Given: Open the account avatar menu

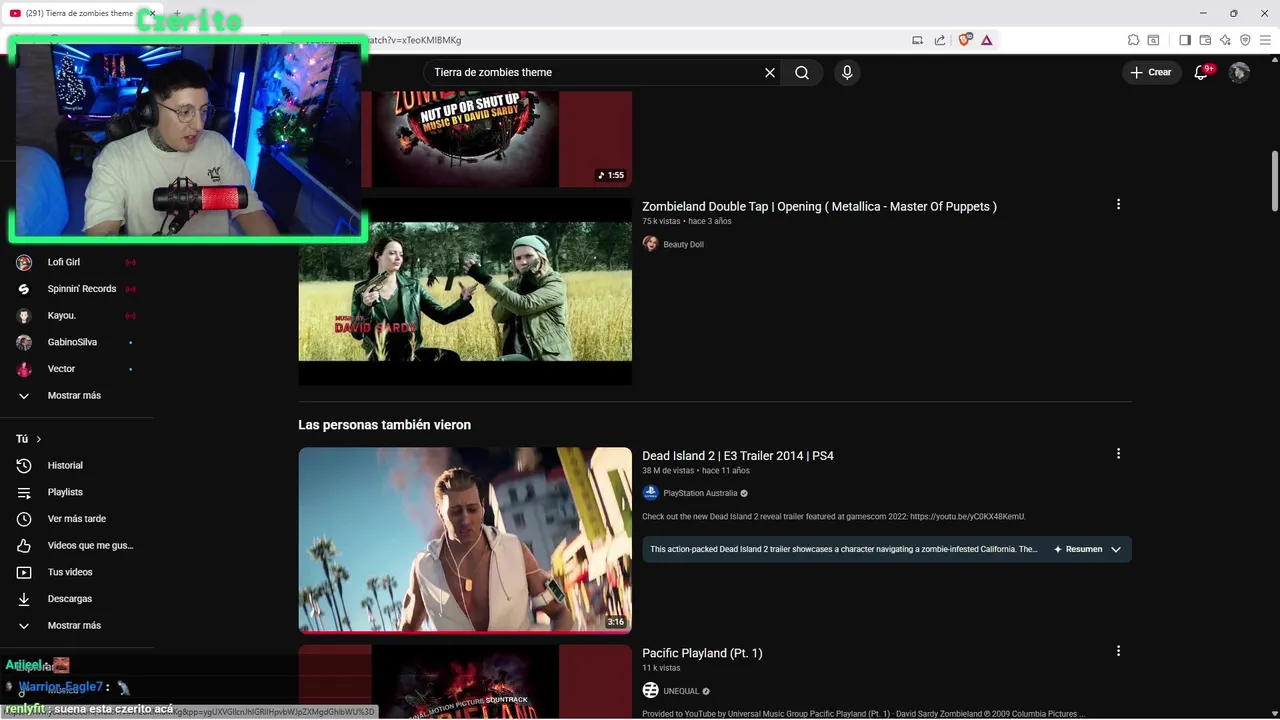Looking at the screenshot, I should click(x=1239, y=72).
